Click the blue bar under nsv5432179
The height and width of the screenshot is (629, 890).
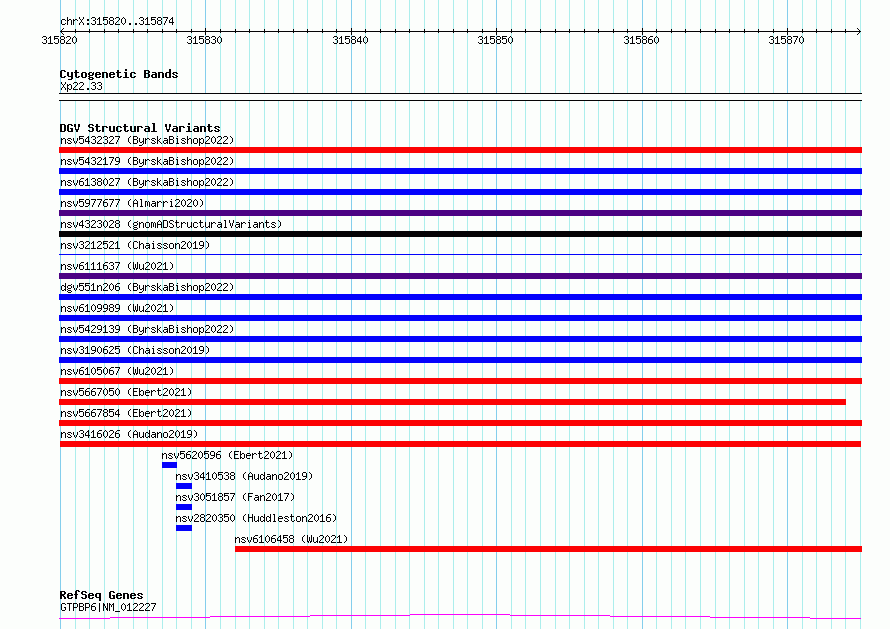click(x=460, y=171)
